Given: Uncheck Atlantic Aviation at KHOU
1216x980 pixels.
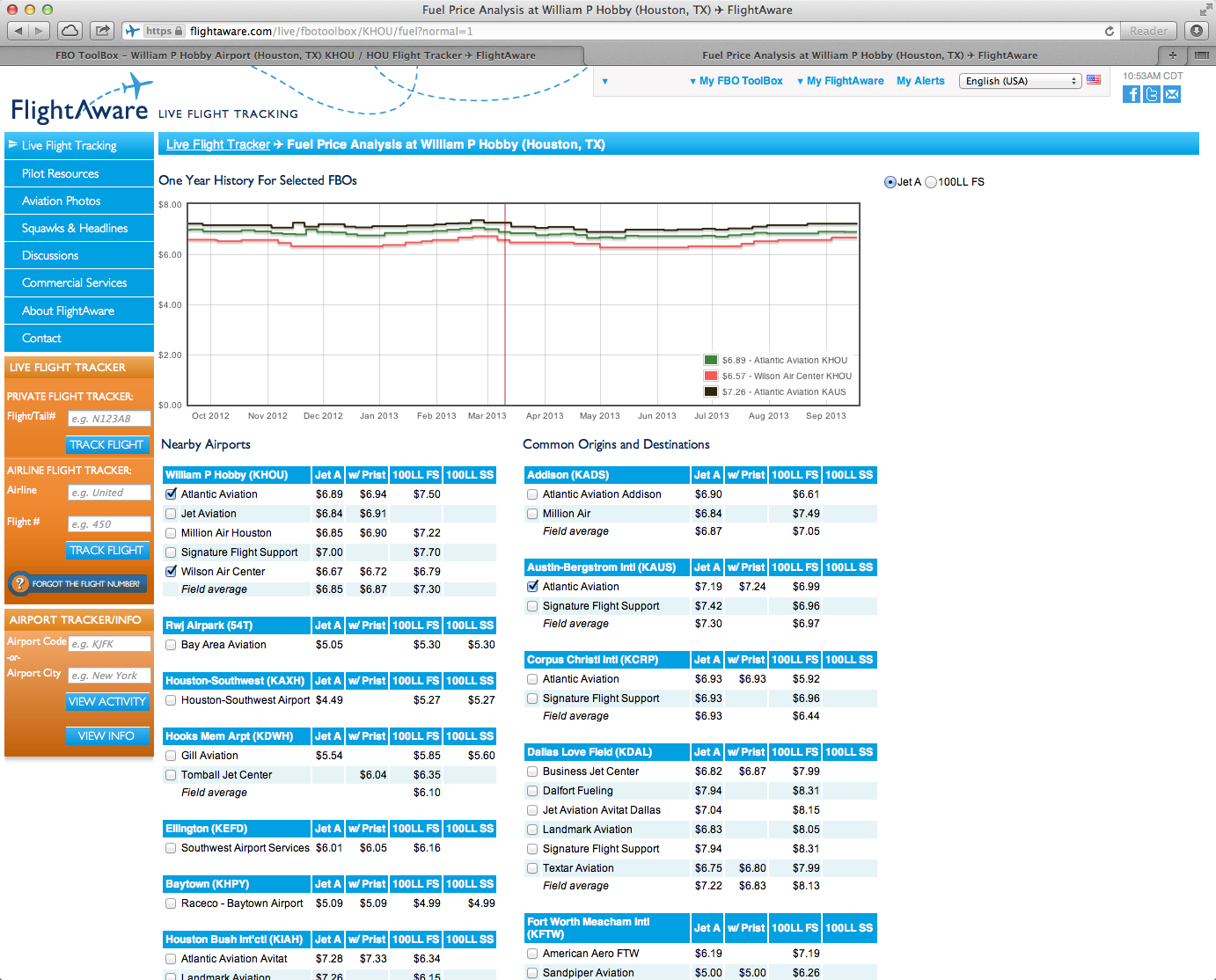Looking at the screenshot, I should (170, 494).
